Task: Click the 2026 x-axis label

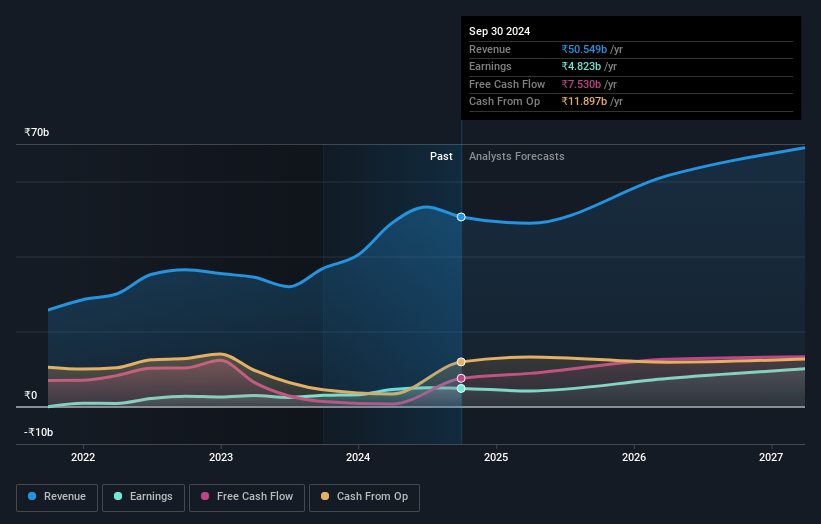Action: pos(634,457)
